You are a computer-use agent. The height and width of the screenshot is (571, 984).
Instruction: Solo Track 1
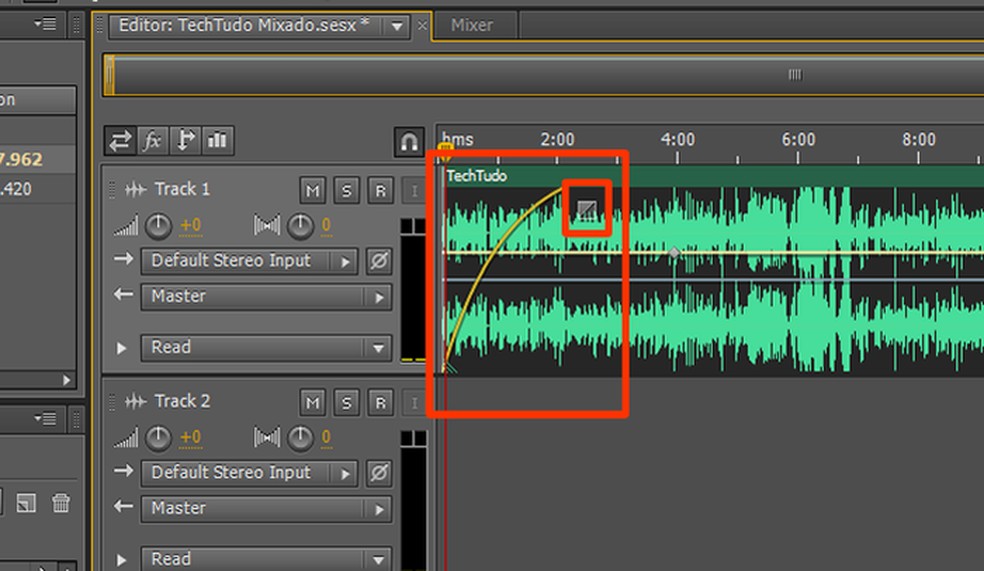point(346,190)
